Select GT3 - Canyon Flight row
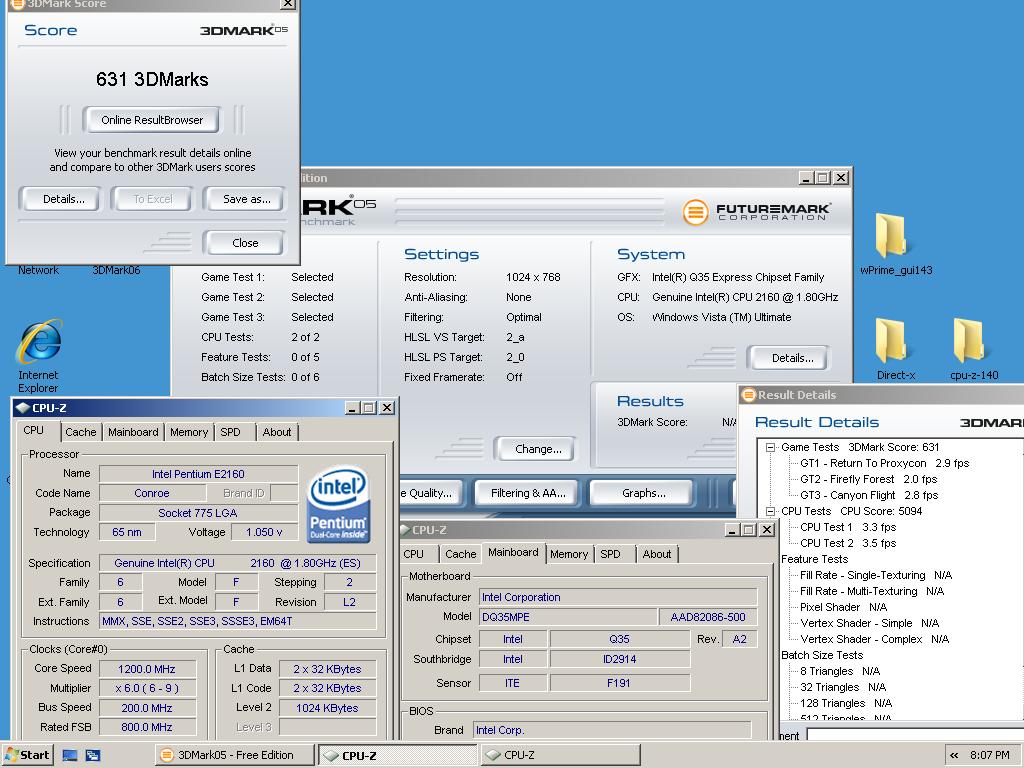The height and width of the screenshot is (768, 1024). pyautogui.click(x=869, y=495)
